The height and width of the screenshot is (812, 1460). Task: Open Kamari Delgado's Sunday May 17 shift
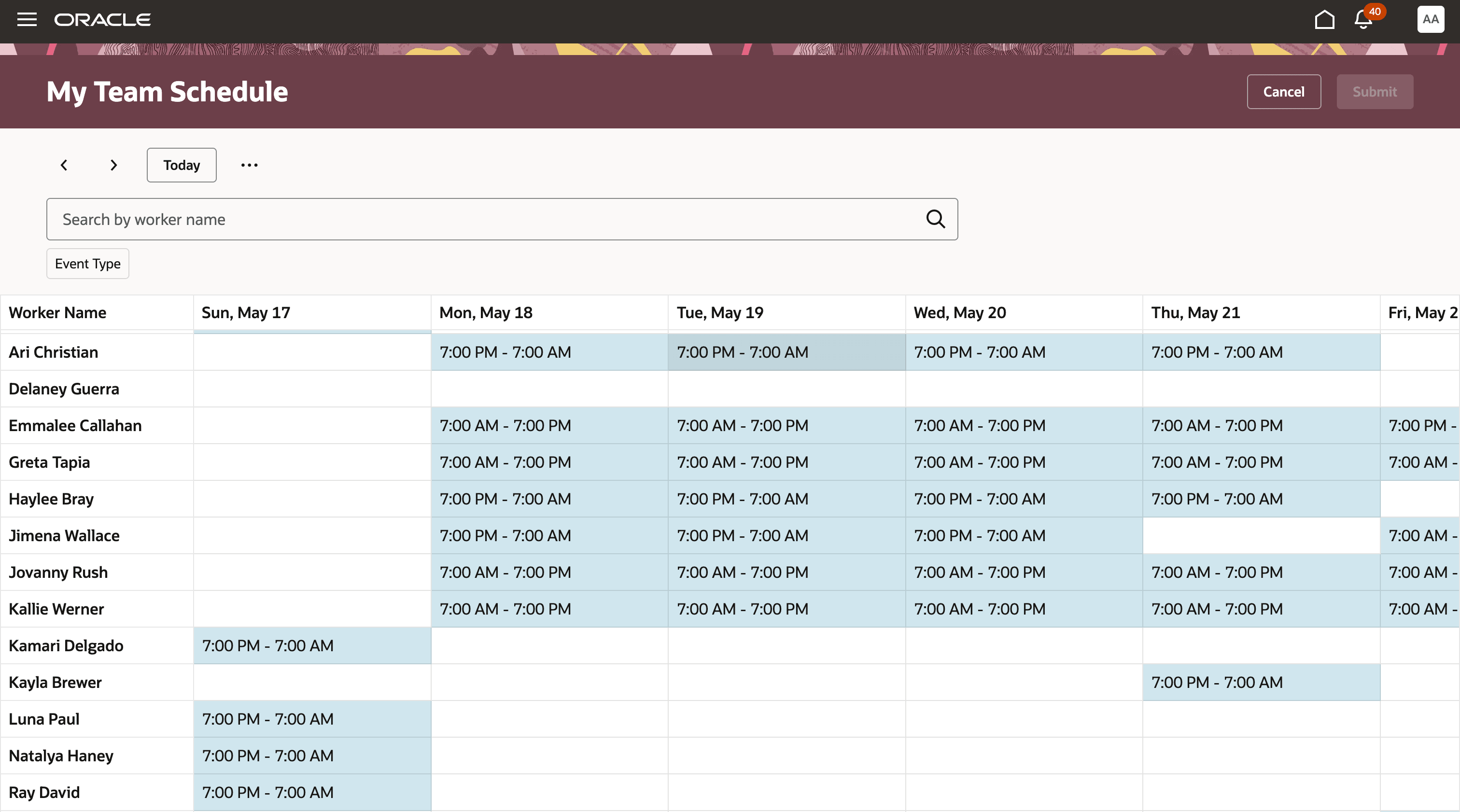click(312, 646)
